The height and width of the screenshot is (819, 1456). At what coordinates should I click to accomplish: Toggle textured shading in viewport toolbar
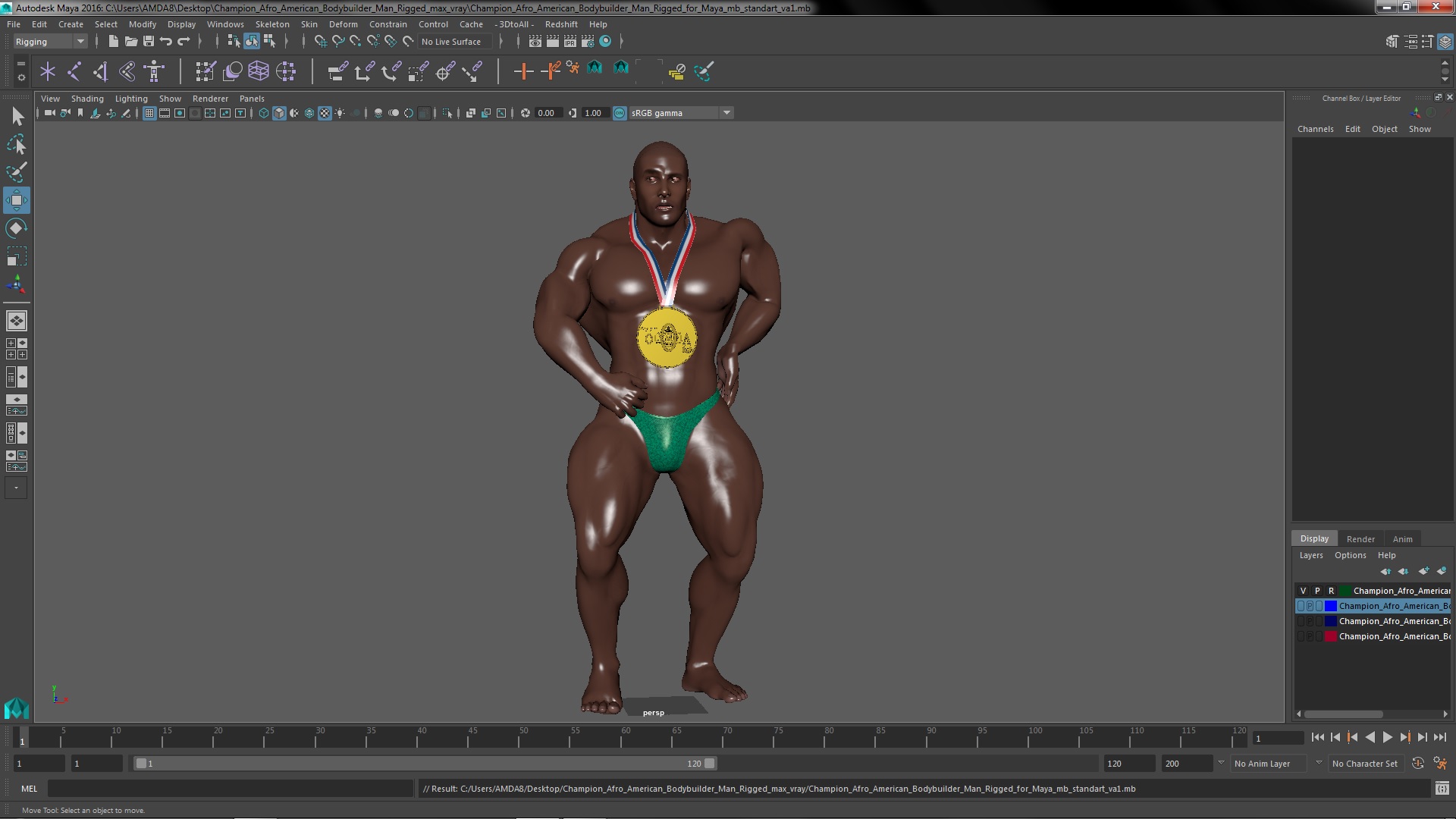tap(324, 113)
